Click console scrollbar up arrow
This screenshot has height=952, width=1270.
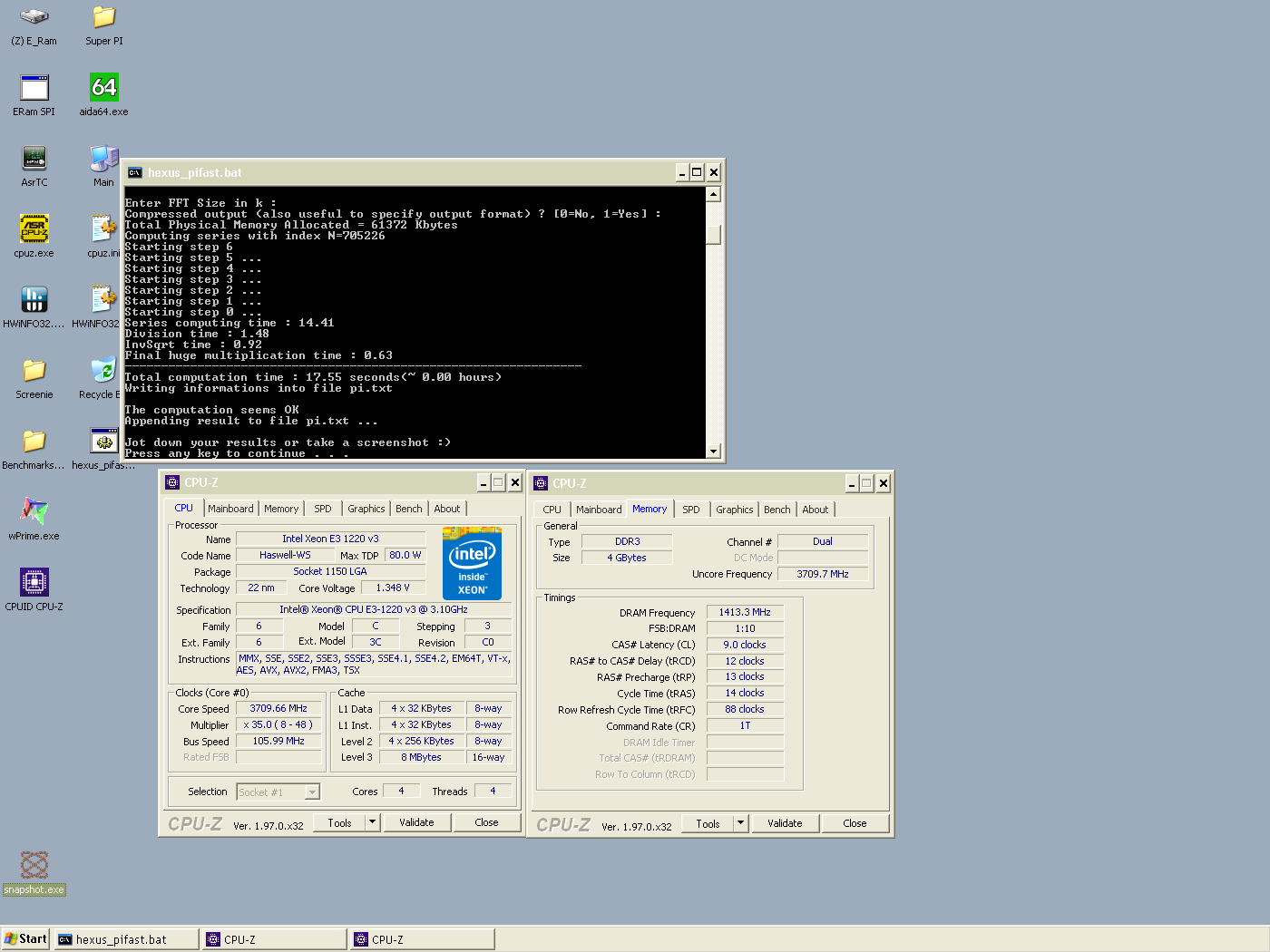click(713, 194)
